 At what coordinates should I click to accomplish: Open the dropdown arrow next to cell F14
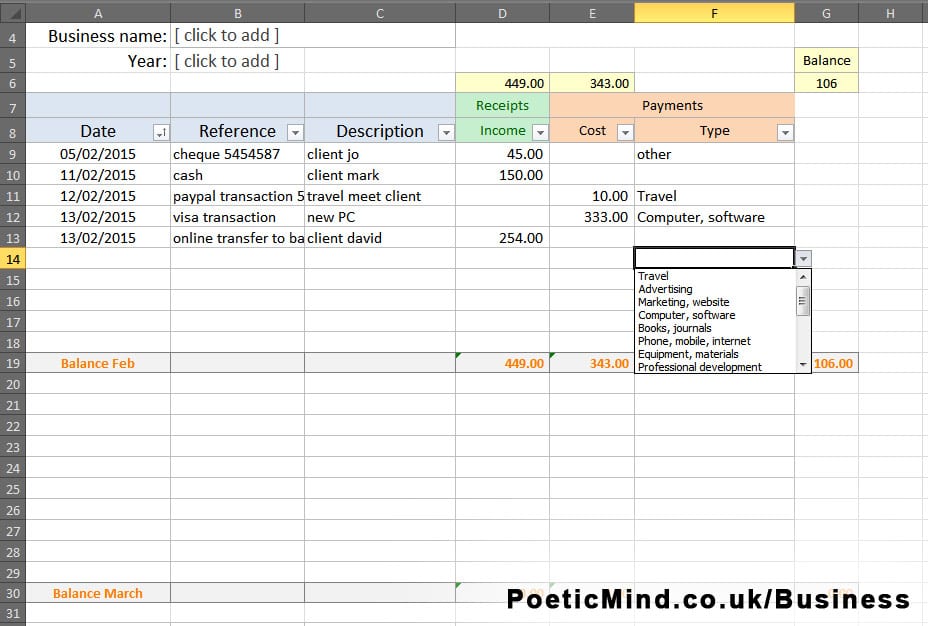[803, 257]
